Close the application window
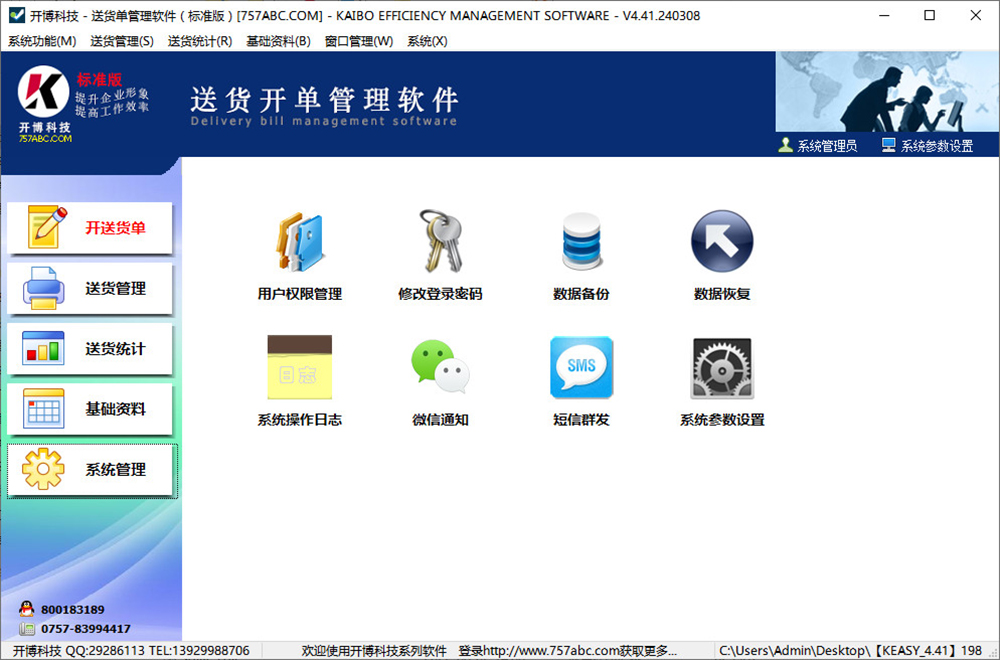 pos(976,15)
